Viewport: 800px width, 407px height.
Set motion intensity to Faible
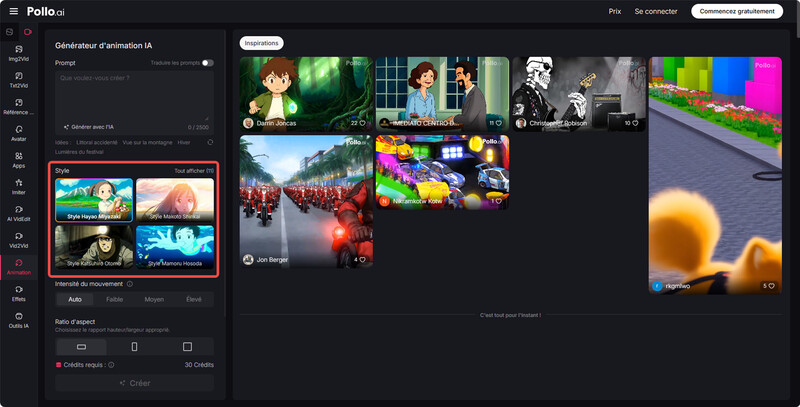coord(115,299)
